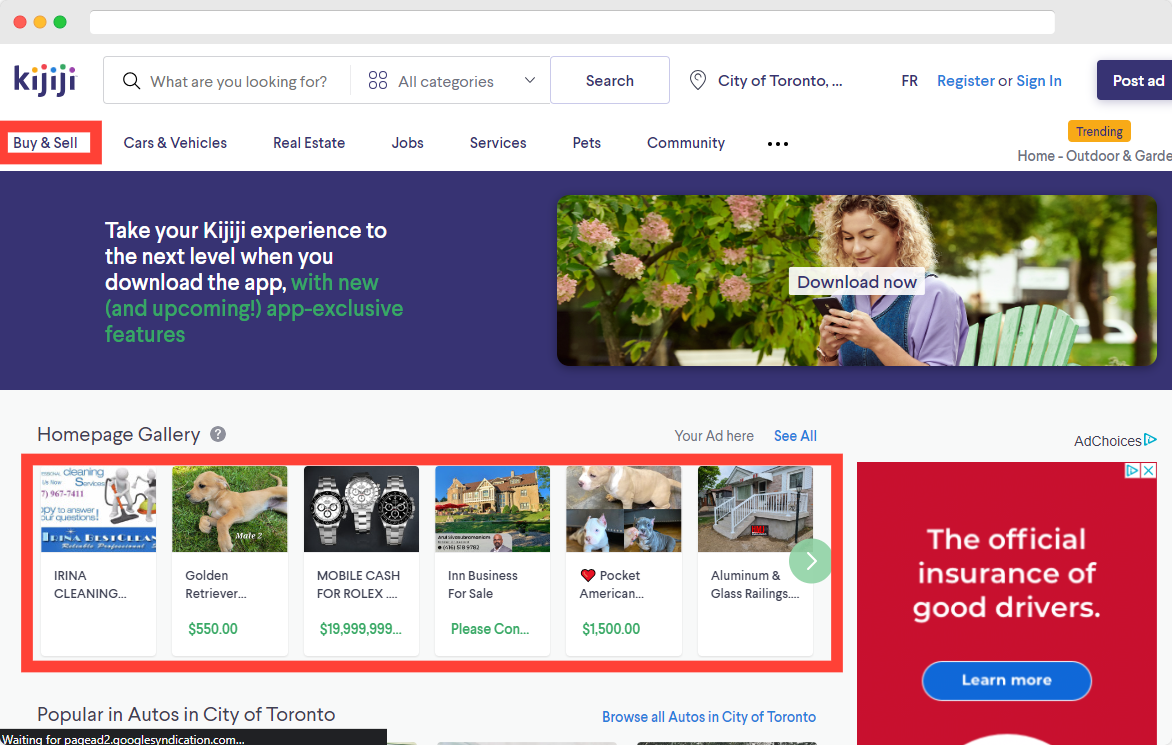
Task: Click Download now on the app banner
Action: coord(856,281)
